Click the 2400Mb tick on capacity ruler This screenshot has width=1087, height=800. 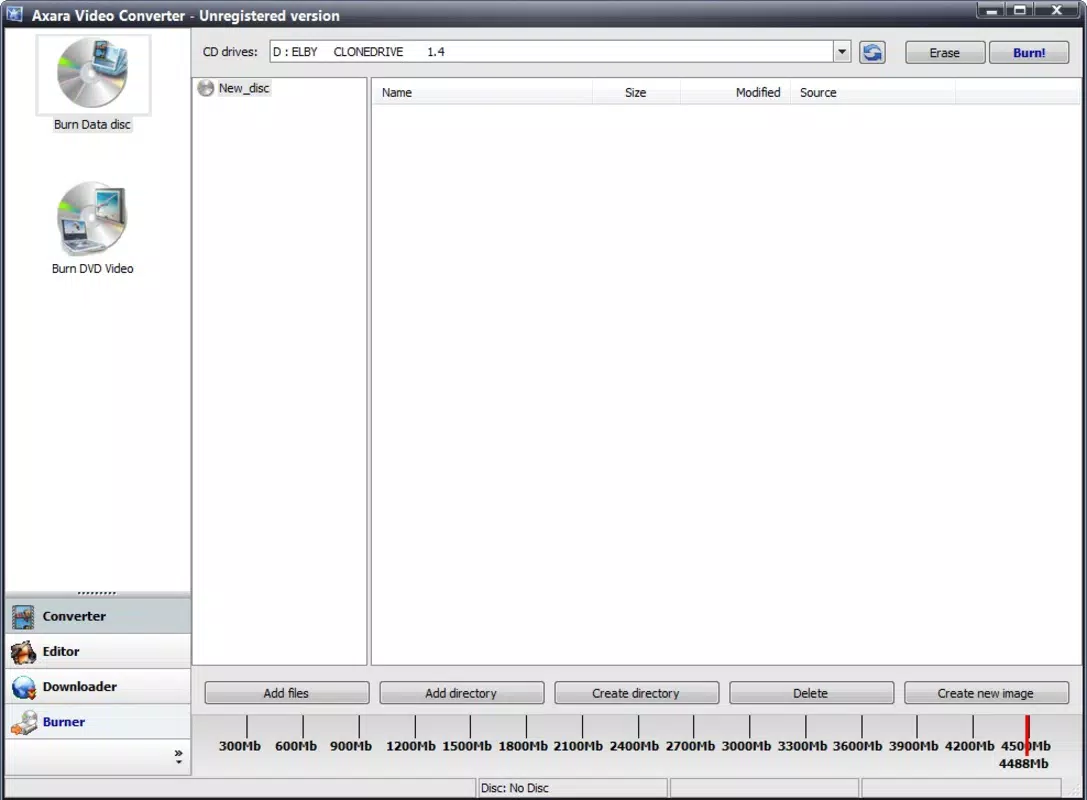(x=638, y=727)
